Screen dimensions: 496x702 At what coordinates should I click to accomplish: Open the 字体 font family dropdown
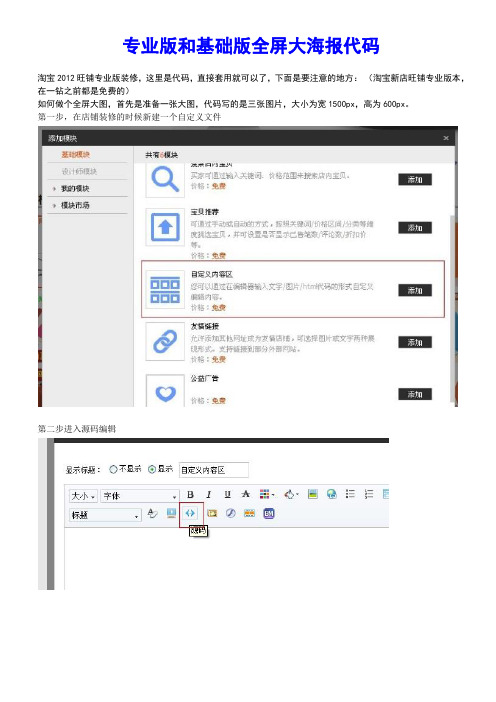(140, 496)
